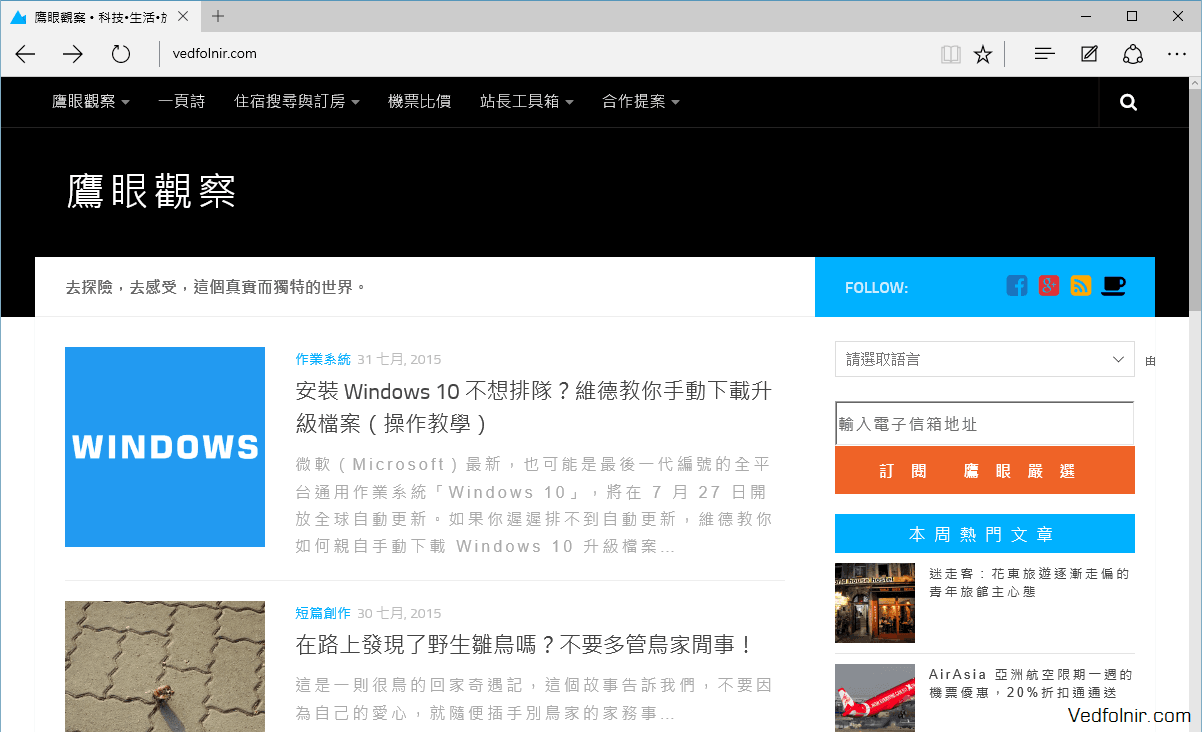Expand the 住宿搜尋與訂房 dropdown menu

tap(297, 101)
